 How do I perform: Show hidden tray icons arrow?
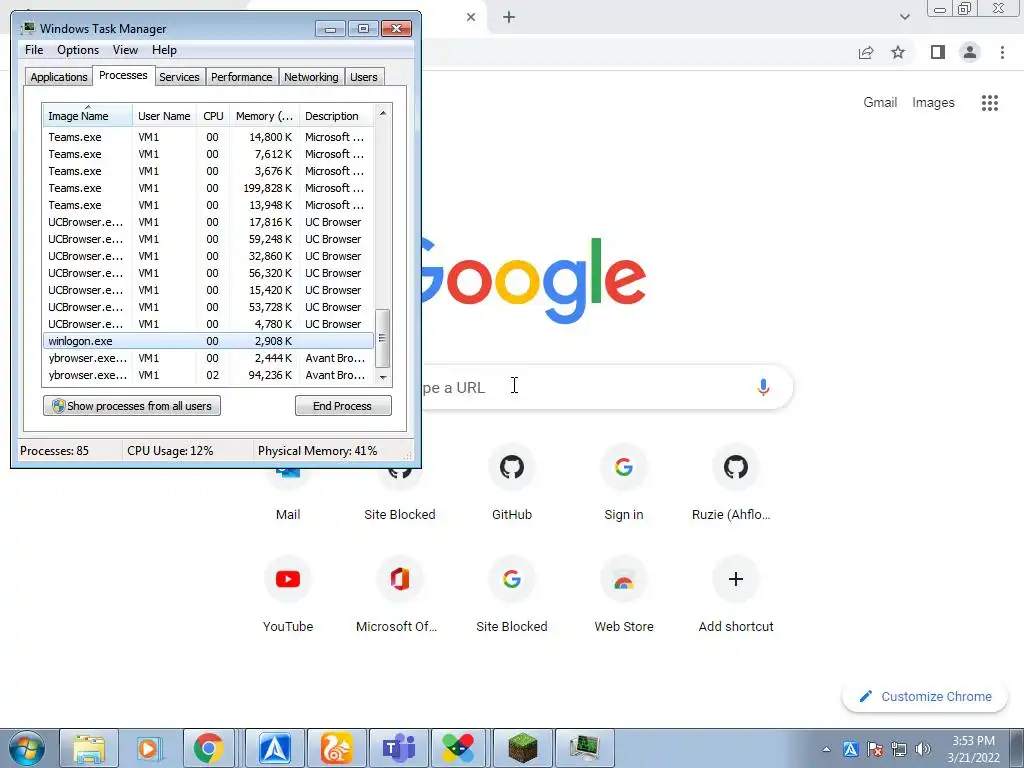826,749
